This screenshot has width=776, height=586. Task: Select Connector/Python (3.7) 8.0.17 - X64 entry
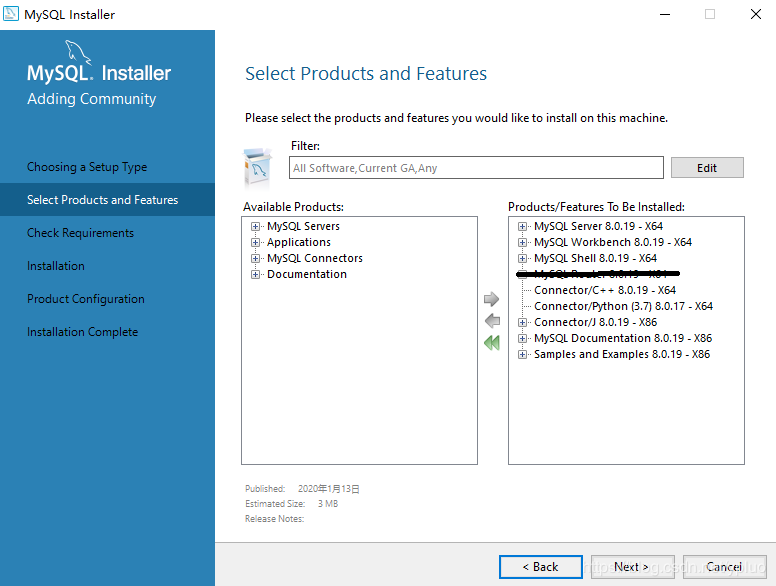click(x=624, y=306)
